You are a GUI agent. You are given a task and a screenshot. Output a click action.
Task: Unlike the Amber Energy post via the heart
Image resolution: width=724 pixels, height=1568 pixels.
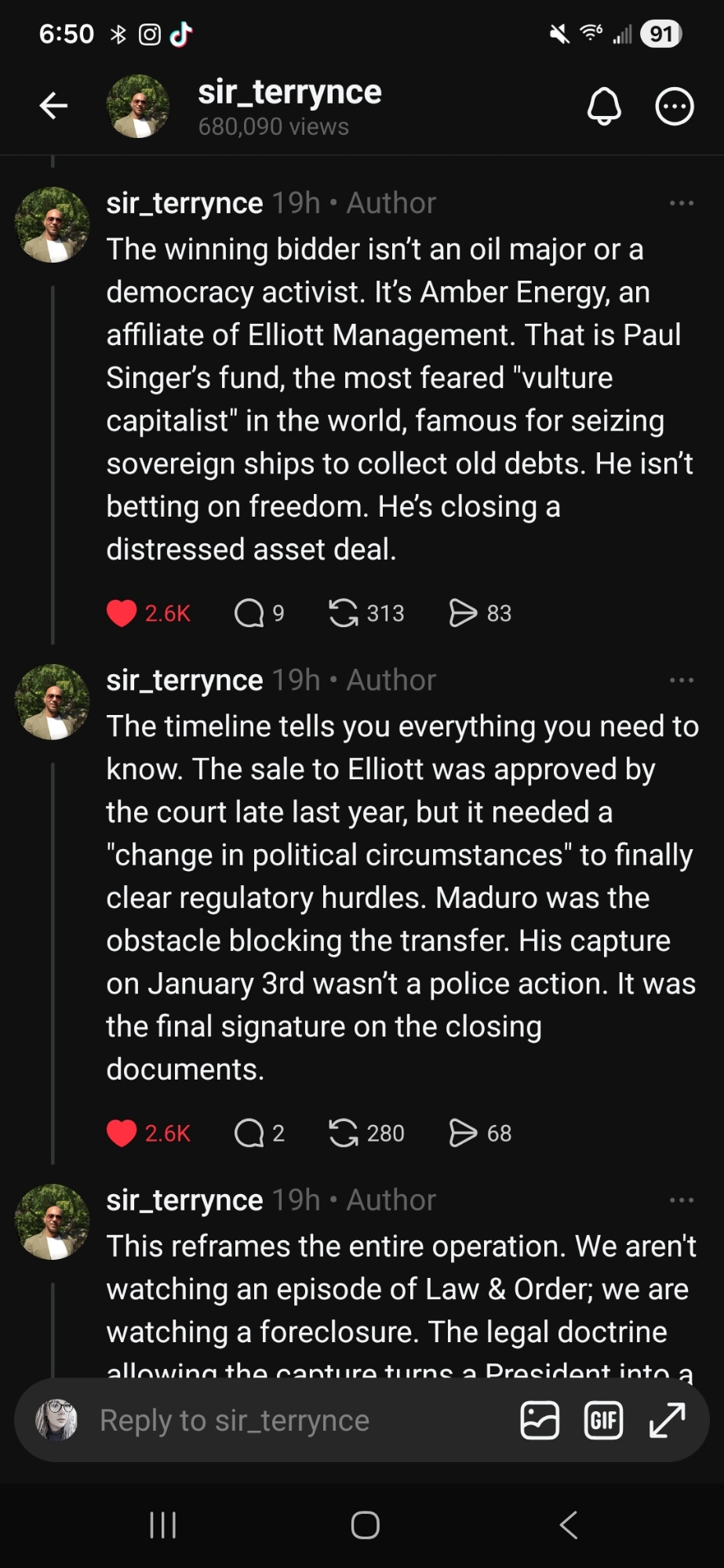(x=122, y=613)
